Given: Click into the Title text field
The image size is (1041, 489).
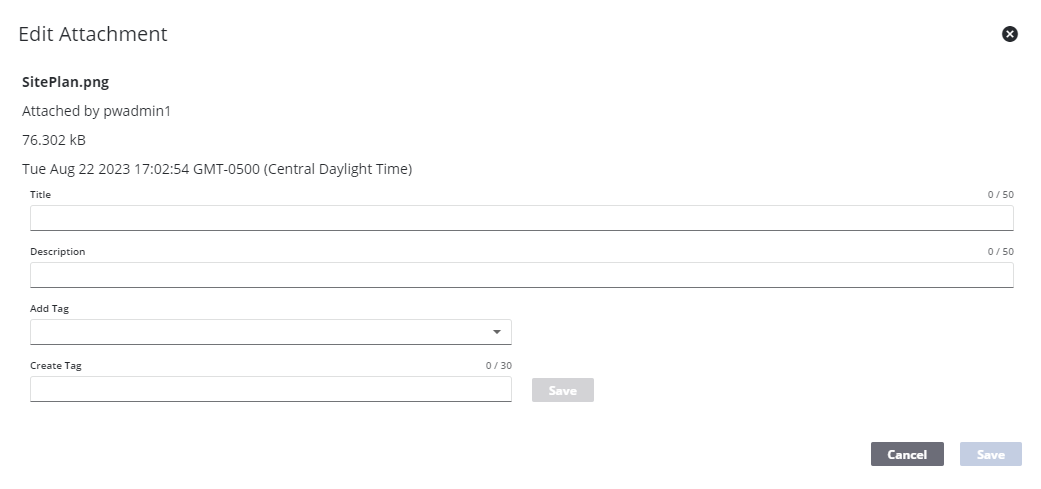Looking at the screenshot, I should click(x=521, y=218).
